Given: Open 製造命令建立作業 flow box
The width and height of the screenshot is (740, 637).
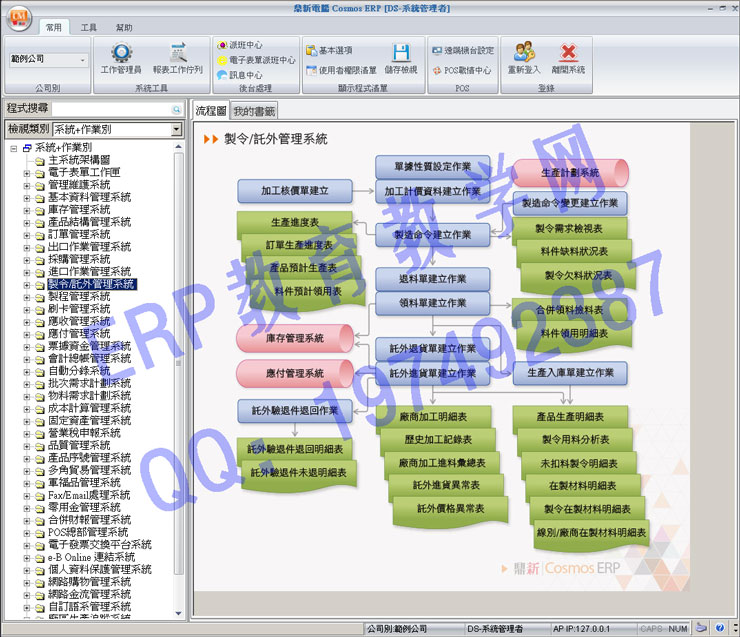Looking at the screenshot, I should 433,235.
